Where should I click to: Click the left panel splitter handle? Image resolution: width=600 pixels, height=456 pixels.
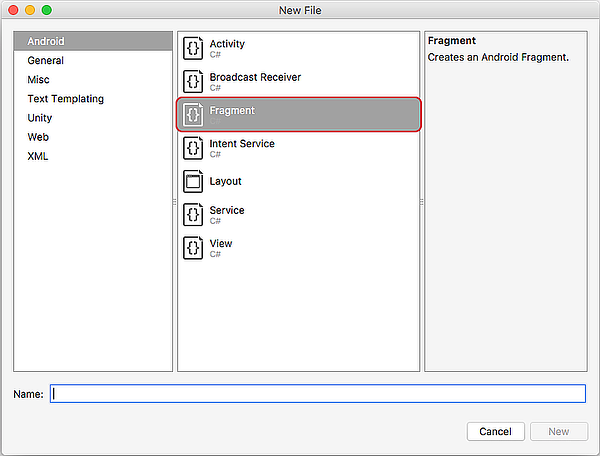point(175,201)
